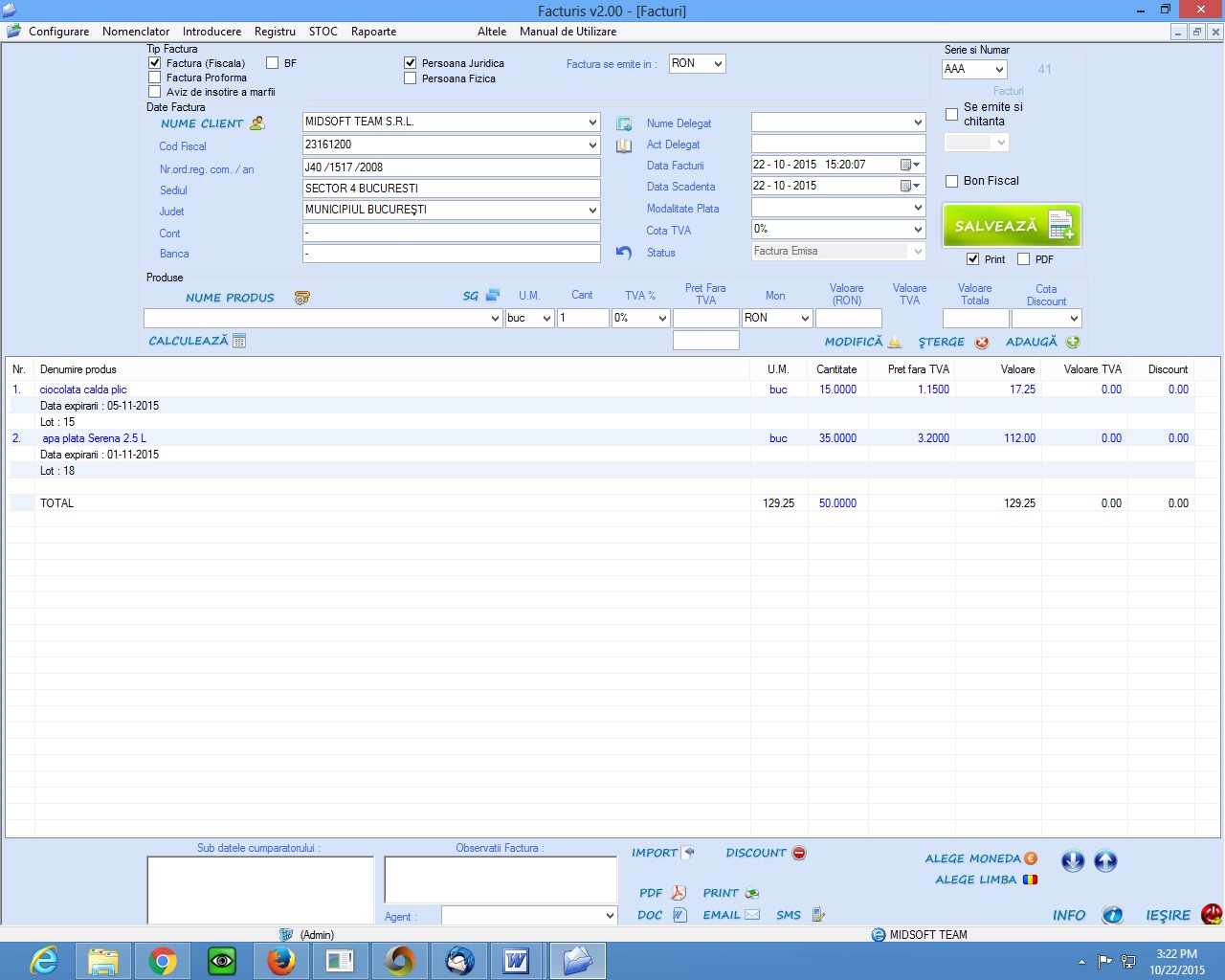
Task: Open the Modalitate Plata dropdown
Action: 918,208
